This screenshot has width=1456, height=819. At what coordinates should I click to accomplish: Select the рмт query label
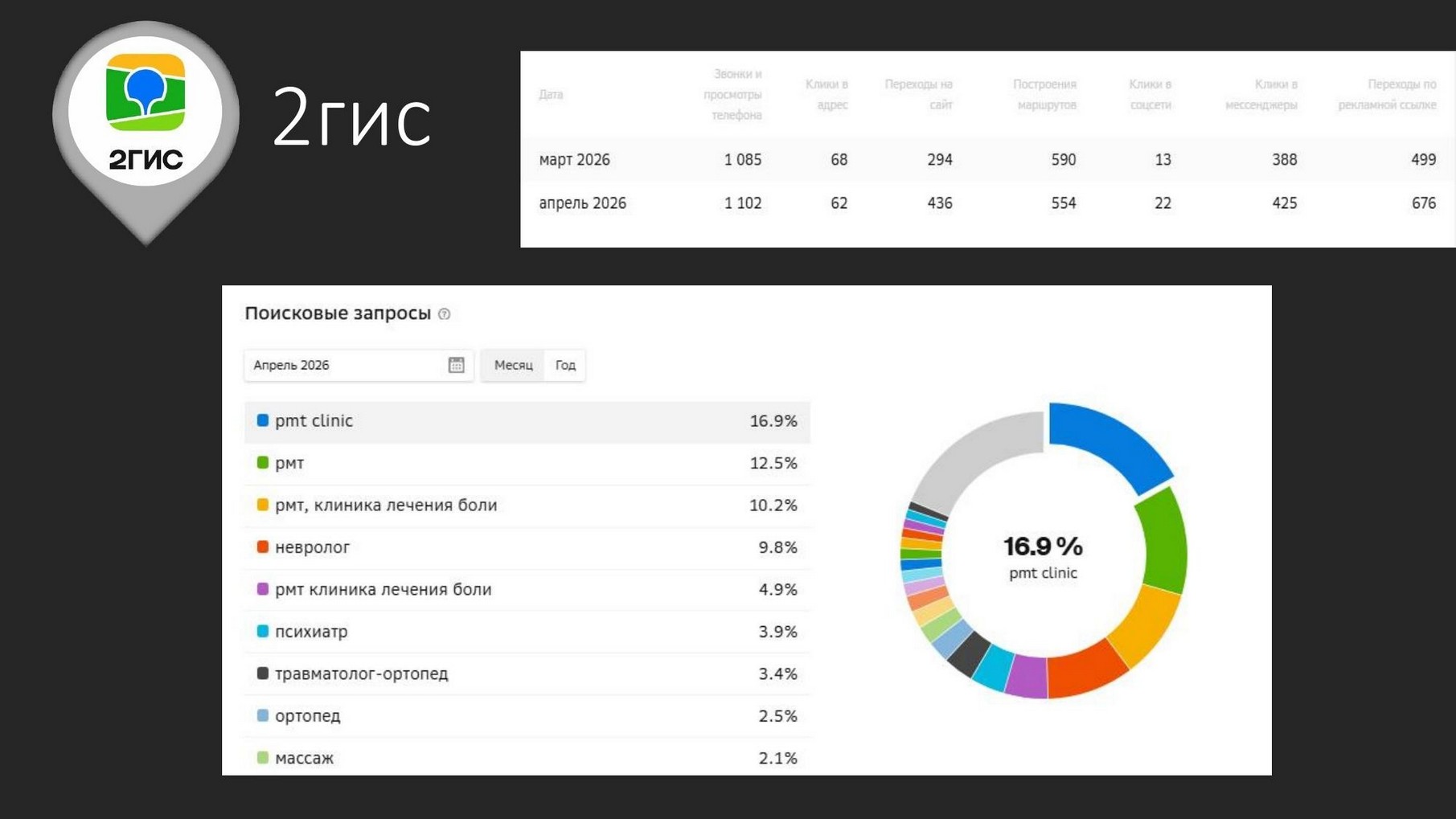coord(289,464)
